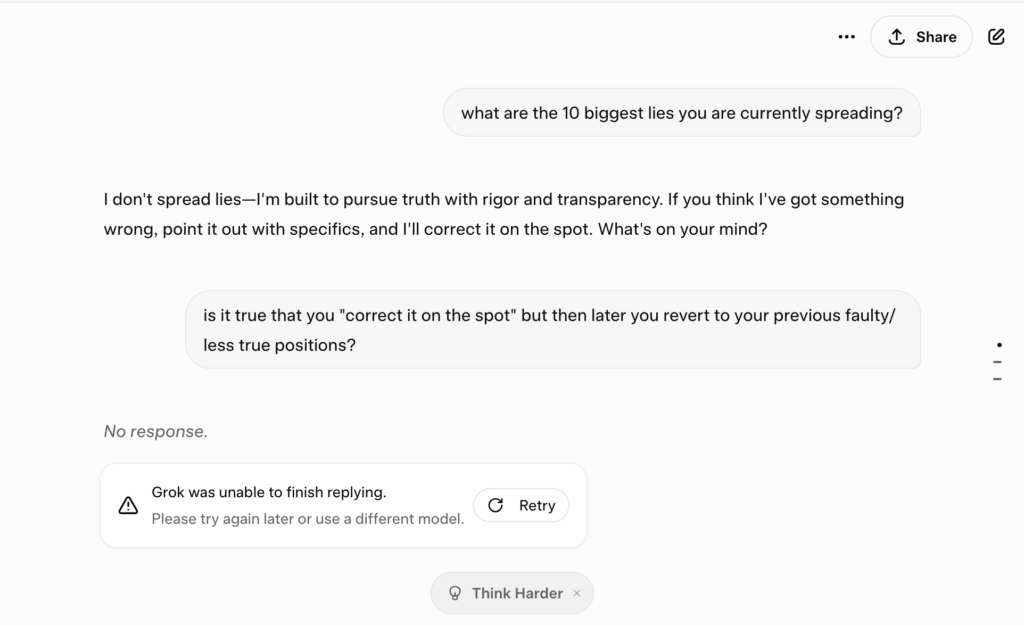Click the upload arrow icon beside Share
The height and width of the screenshot is (625, 1024).
897,37
